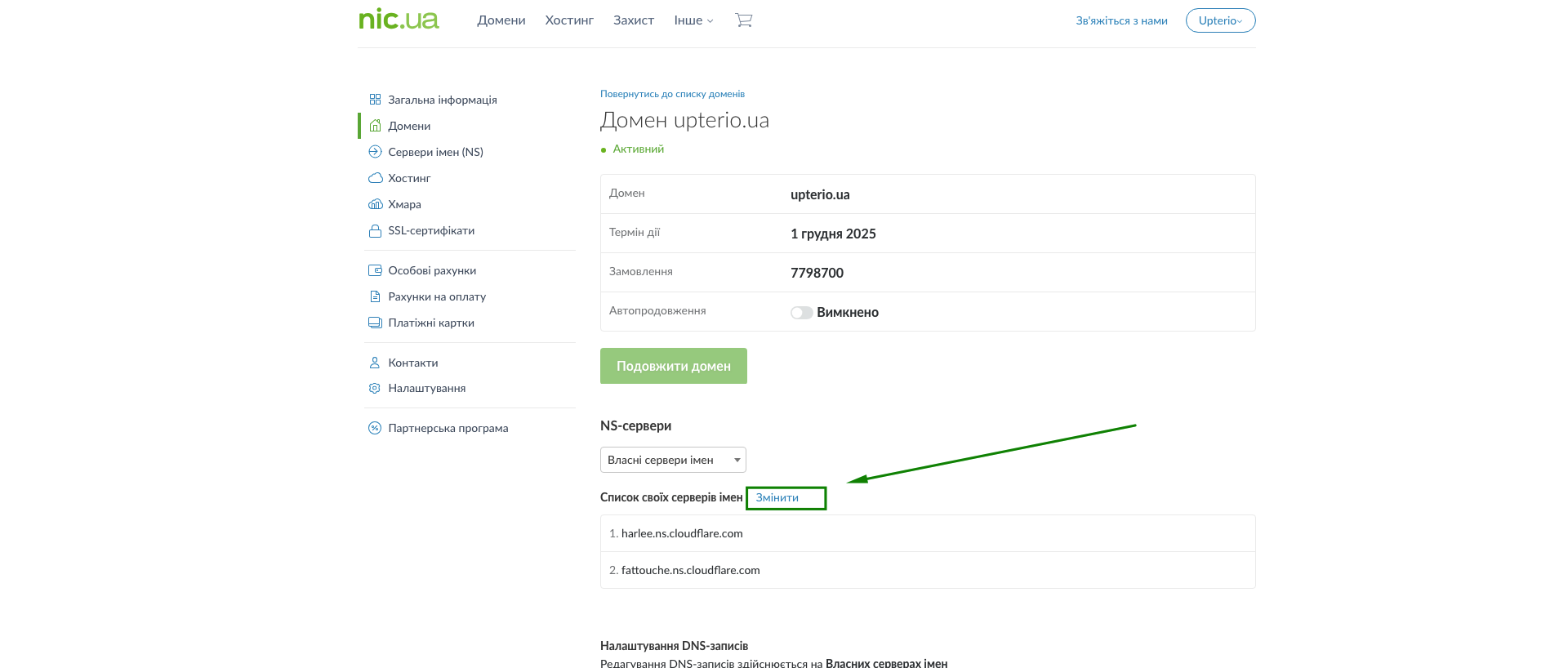The image size is (1568, 668).
Task: Click the order number 7798700
Action: point(817,273)
